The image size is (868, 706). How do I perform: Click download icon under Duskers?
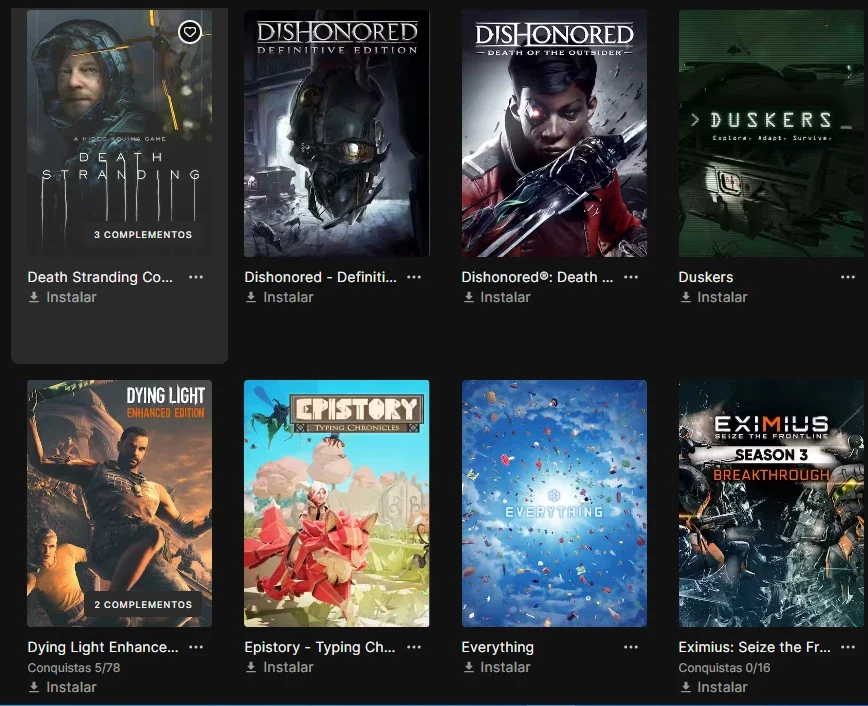685,297
